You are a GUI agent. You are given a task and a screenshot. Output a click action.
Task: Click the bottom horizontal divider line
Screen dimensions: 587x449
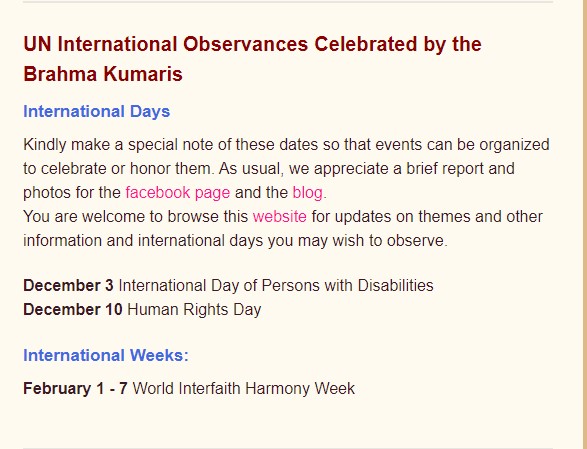pos(288,448)
